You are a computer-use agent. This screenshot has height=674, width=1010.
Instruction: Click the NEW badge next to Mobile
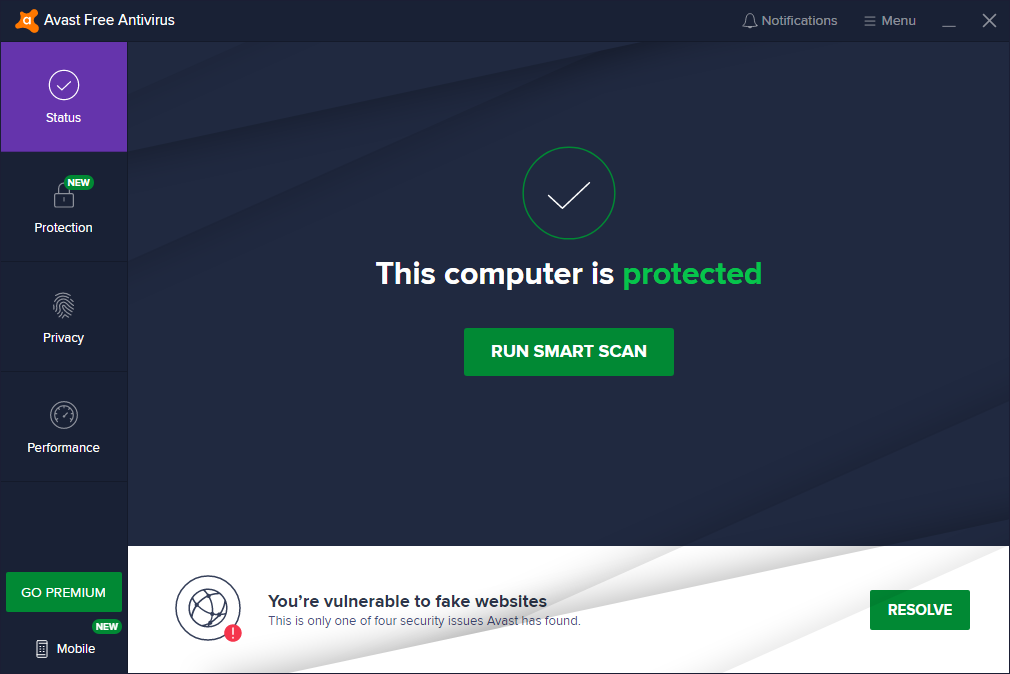click(106, 626)
